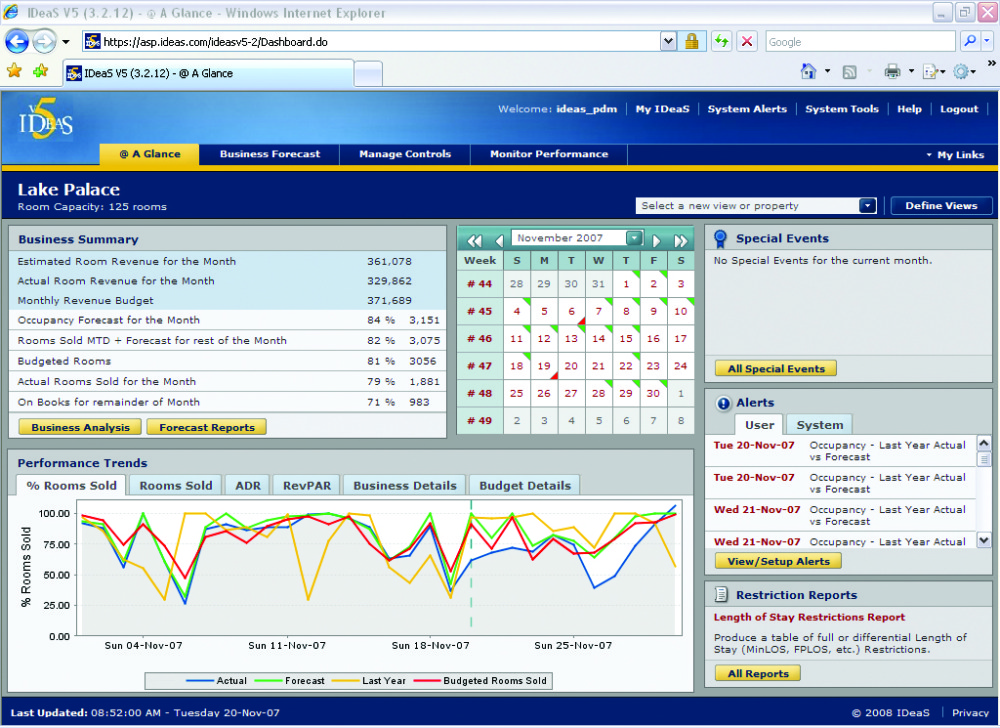Click in the address bar URL field
The width and height of the screenshot is (1000, 728).
(x=379, y=42)
